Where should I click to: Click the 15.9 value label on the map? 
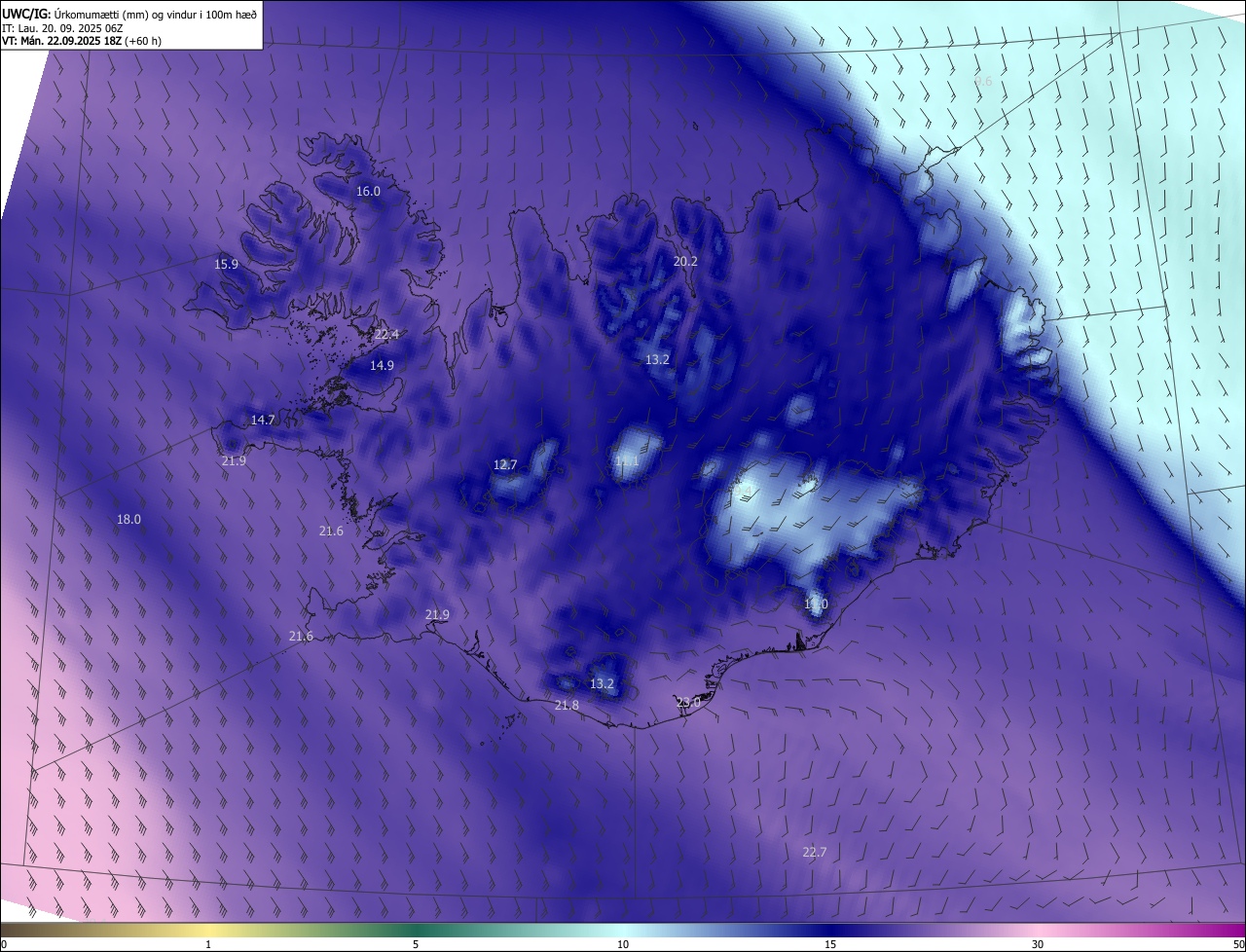[227, 264]
